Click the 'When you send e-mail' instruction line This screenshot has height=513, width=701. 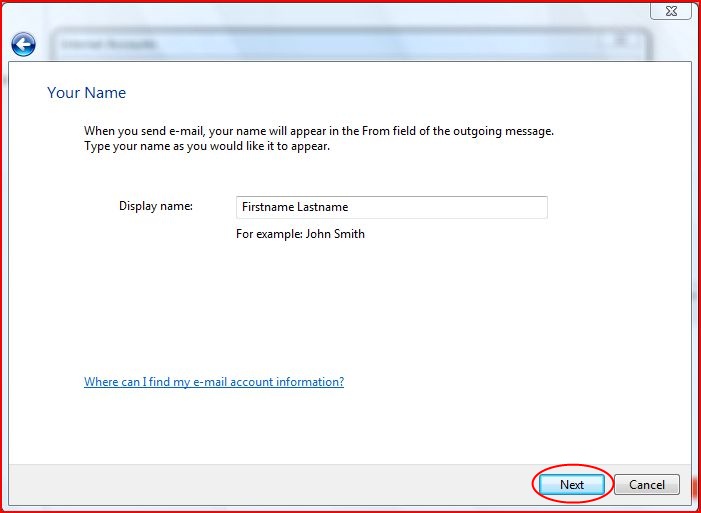318,131
